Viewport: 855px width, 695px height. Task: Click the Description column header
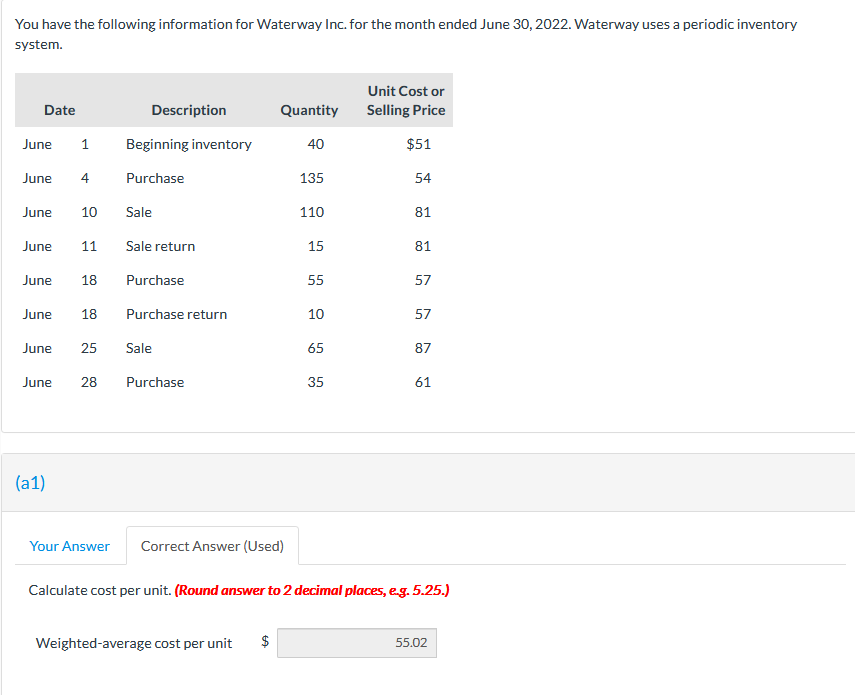point(189,110)
